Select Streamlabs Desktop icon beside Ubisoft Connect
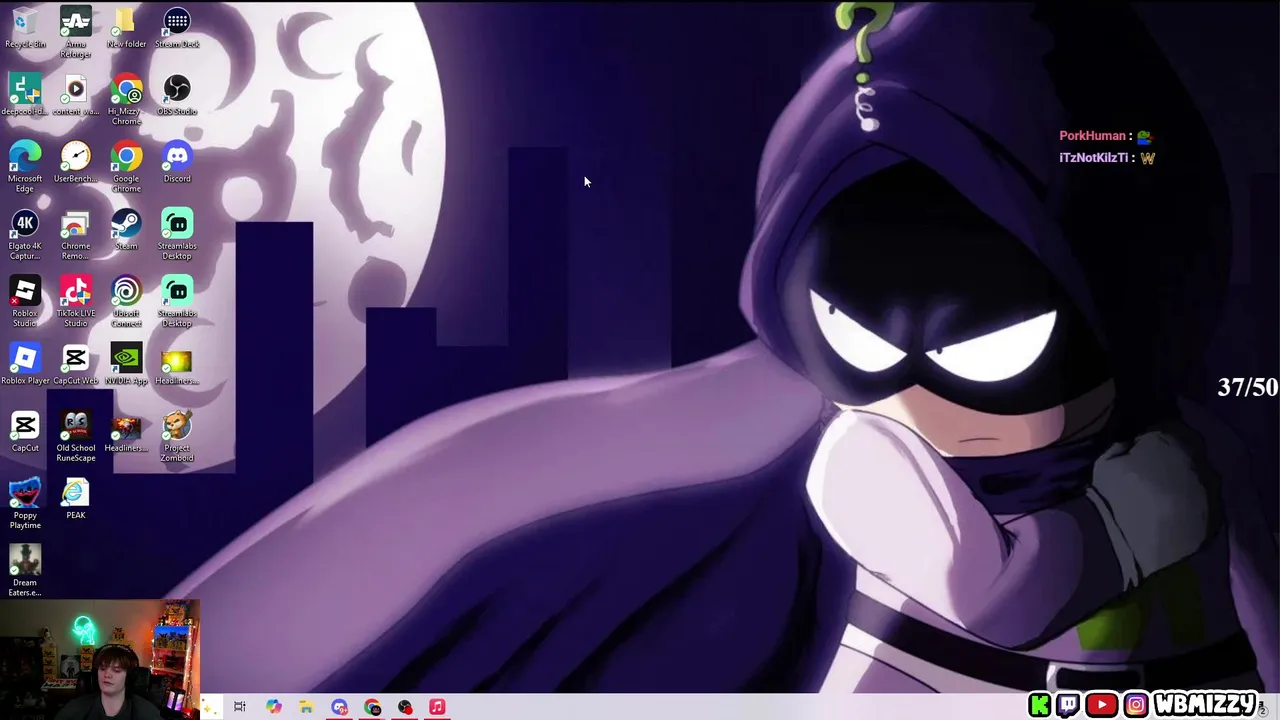1280x720 pixels. tap(177, 301)
